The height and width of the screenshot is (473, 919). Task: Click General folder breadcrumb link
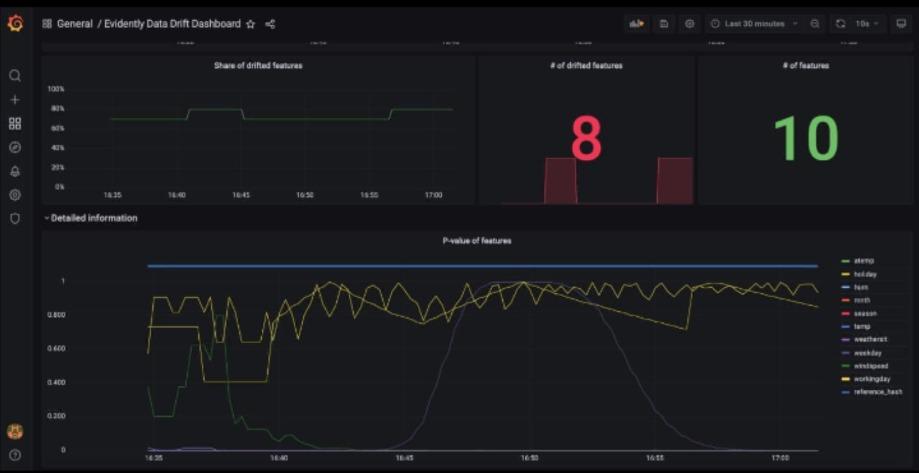point(75,24)
